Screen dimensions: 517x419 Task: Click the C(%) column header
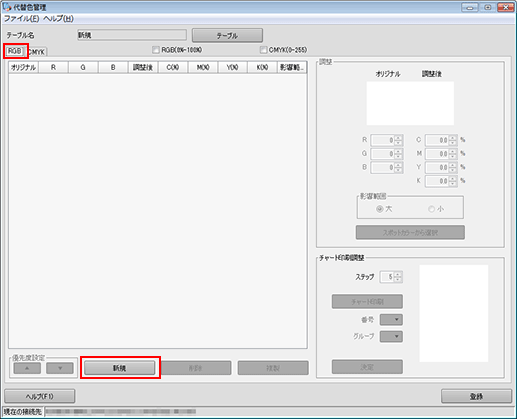(x=173, y=67)
